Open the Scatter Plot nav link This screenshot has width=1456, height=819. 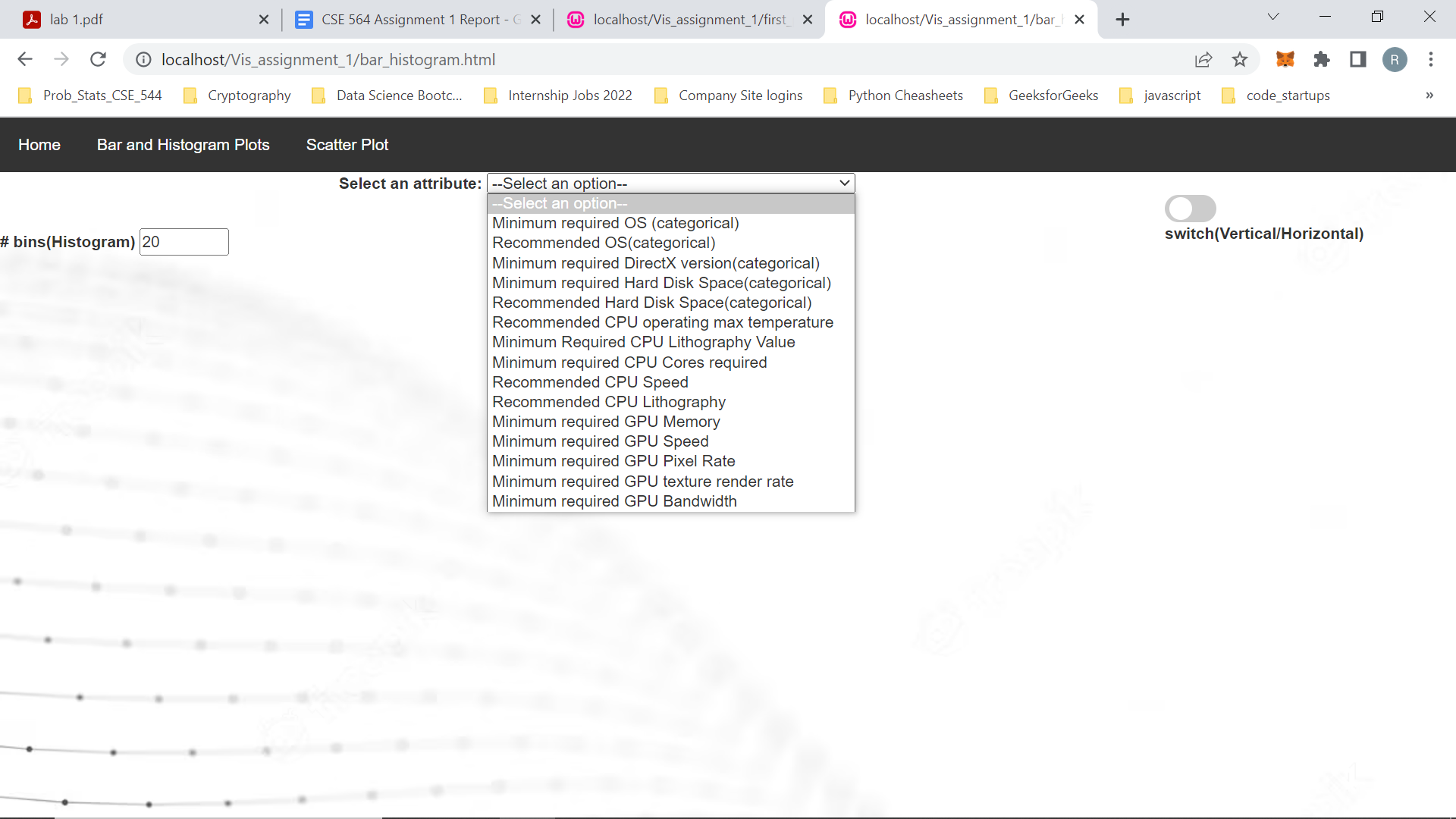click(x=347, y=145)
